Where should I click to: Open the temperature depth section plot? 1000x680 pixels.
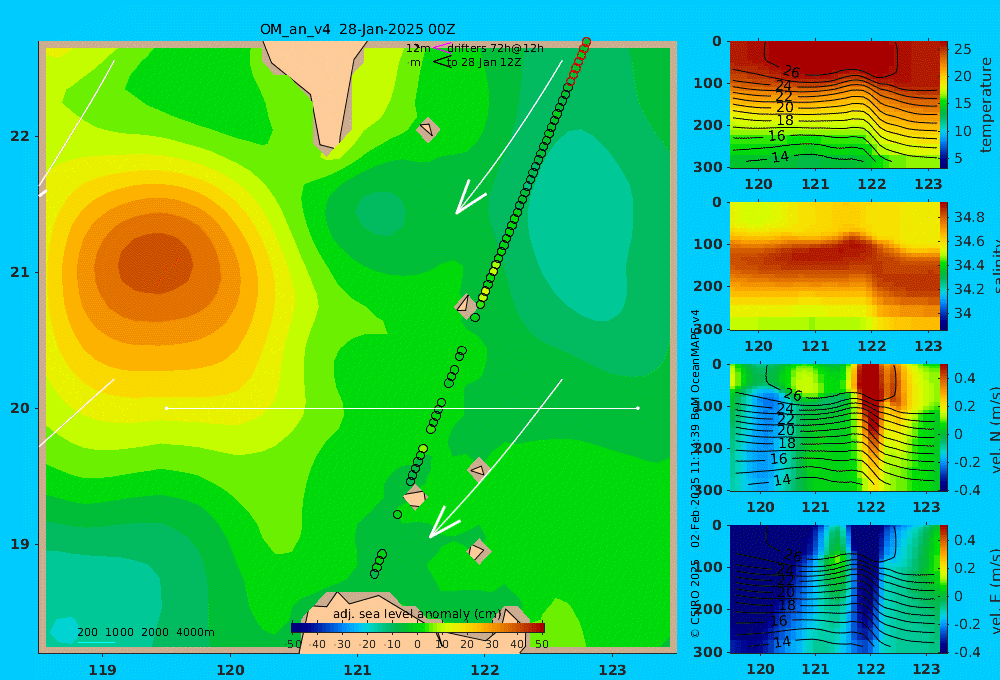[x=834, y=105]
